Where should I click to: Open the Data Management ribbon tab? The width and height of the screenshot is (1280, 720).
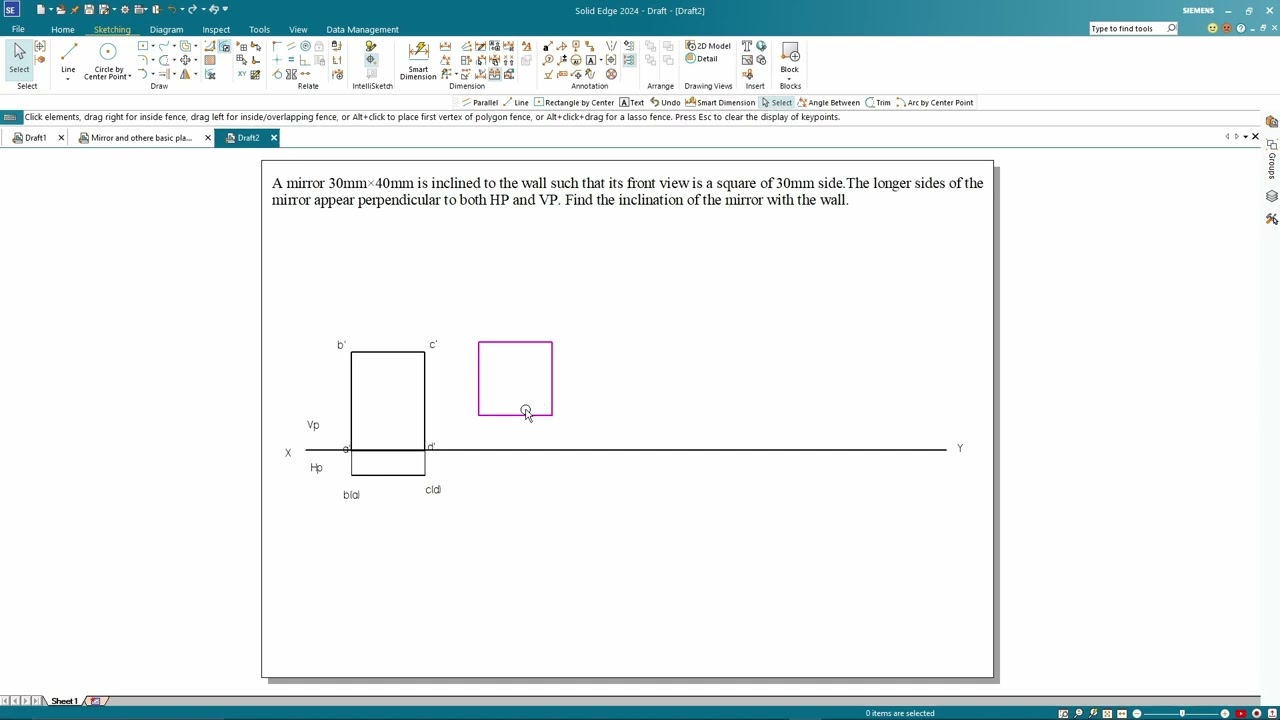pyautogui.click(x=362, y=29)
